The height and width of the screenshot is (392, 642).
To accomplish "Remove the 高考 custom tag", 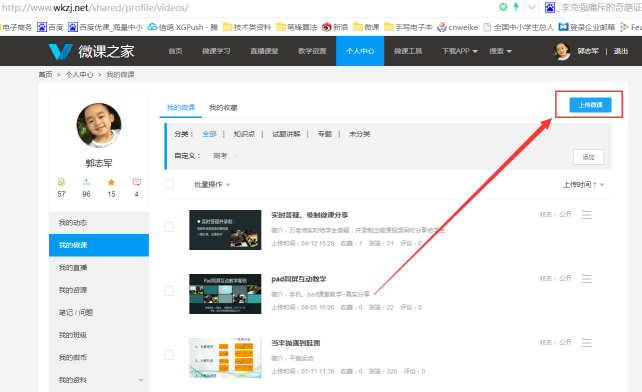I will coord(236,156).
